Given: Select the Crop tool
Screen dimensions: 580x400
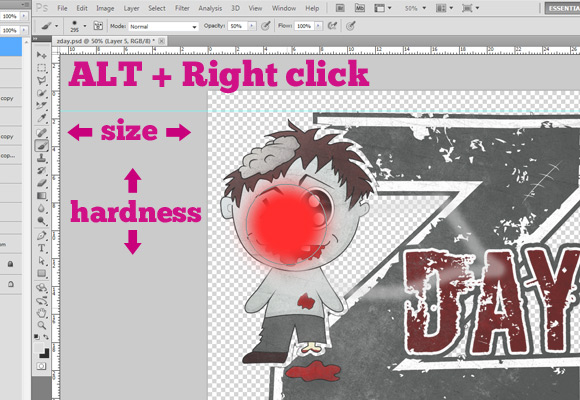Looking at the screenshot, I should point(41,105).
